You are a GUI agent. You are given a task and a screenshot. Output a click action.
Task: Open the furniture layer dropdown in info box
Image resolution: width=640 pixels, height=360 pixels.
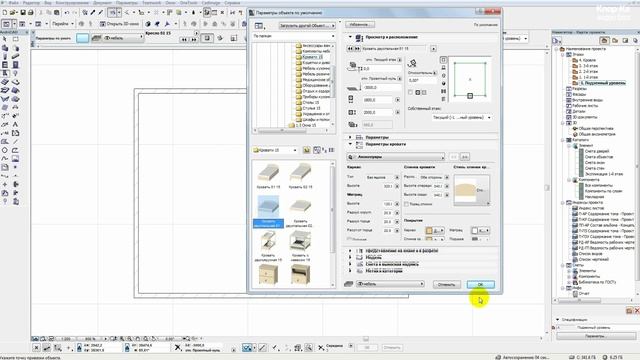[122, 38]
